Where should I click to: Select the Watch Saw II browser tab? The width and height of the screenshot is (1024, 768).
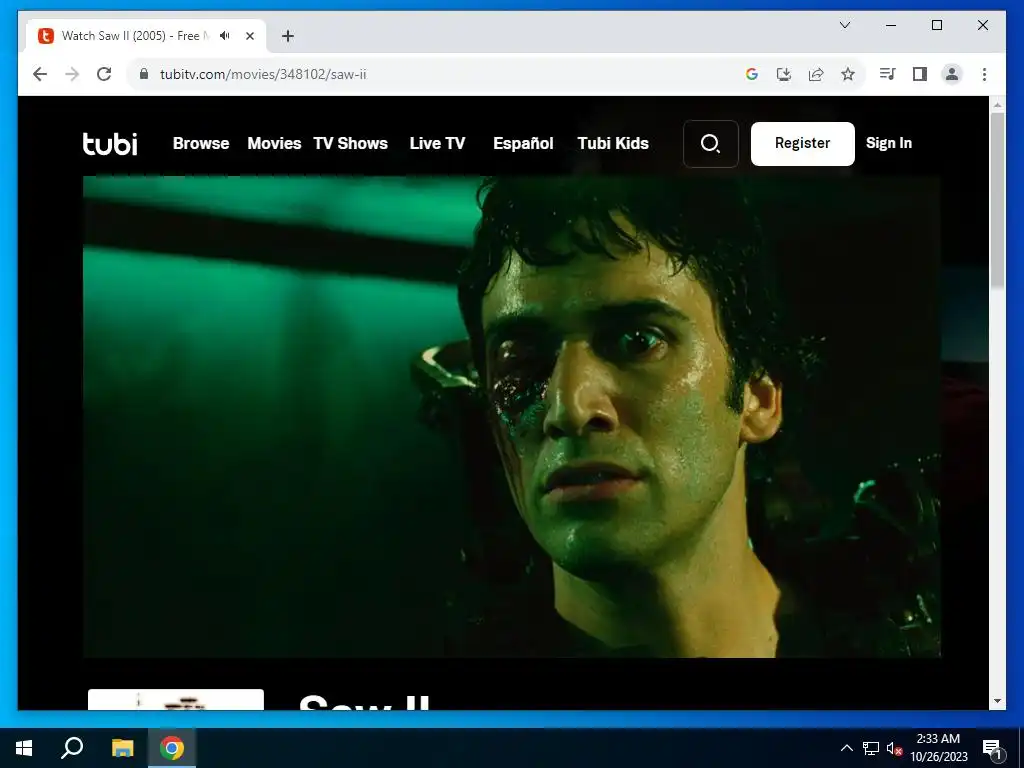(147, 36)
